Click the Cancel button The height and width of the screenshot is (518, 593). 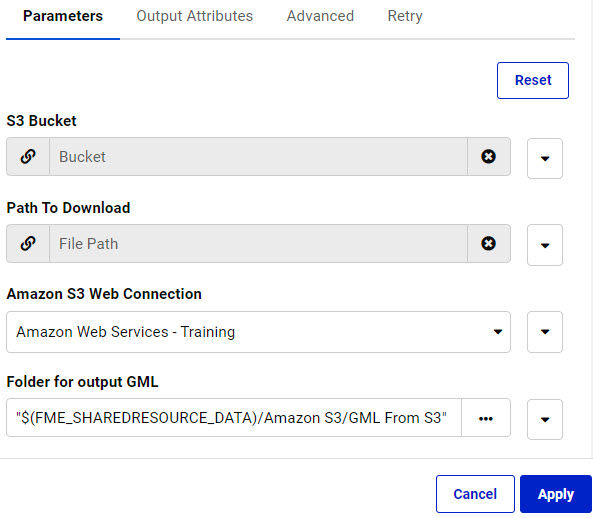point(475,494)
